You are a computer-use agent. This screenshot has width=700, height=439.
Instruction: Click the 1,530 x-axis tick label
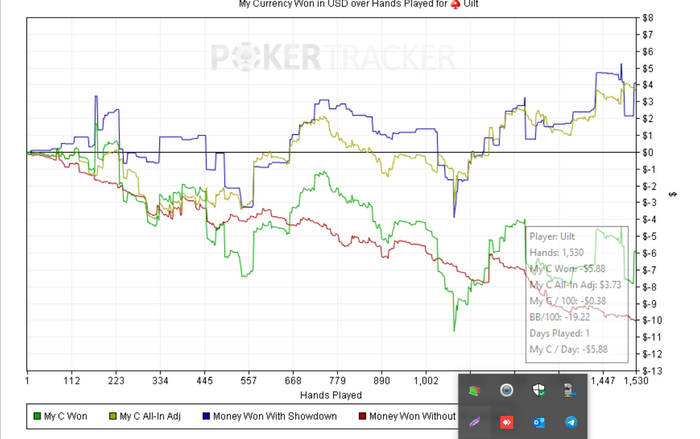click(636, 381)
